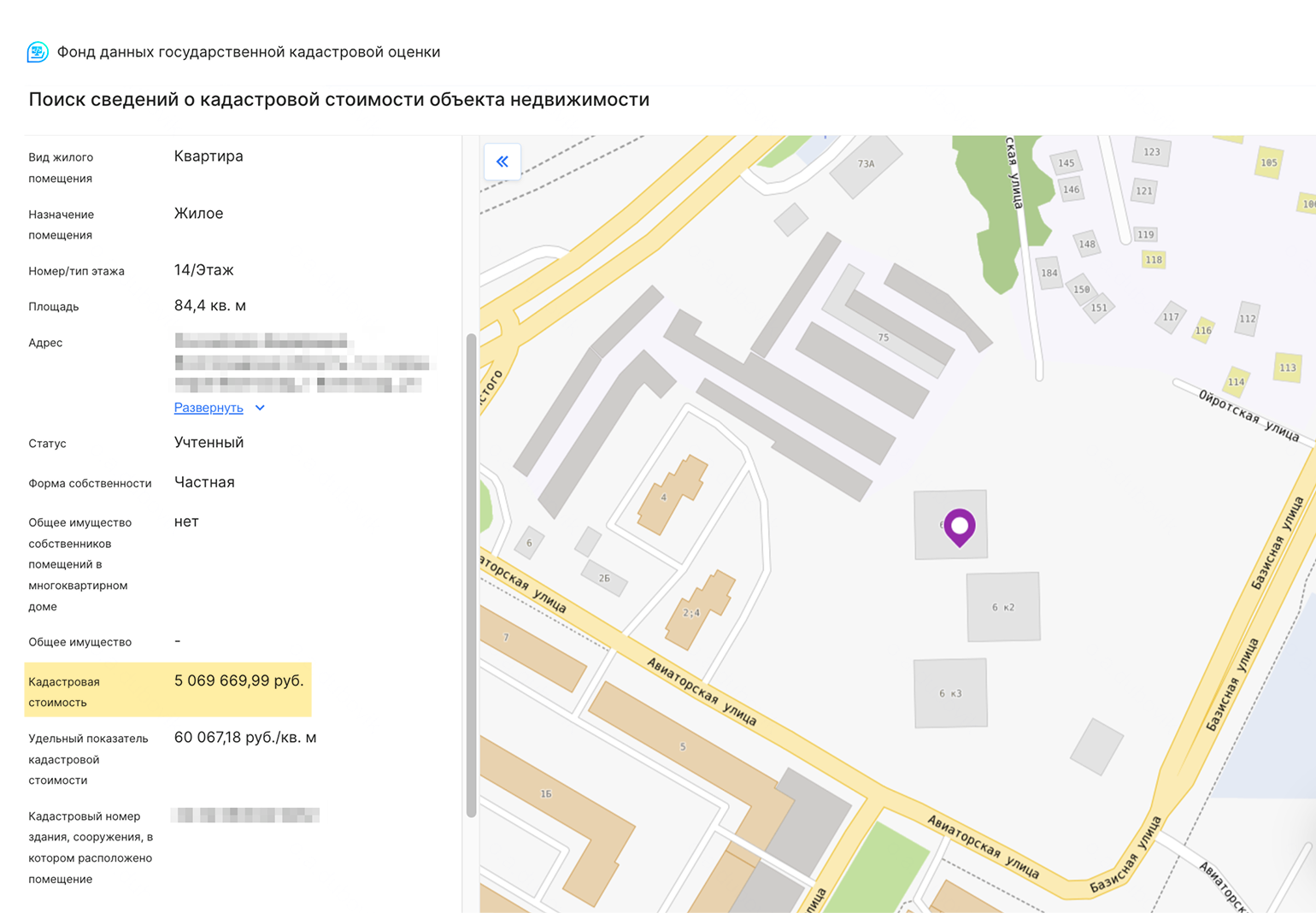Expand the address using the chevron arrow
The width and height of the screenshot is (1316, 913).
click(260, 409)
